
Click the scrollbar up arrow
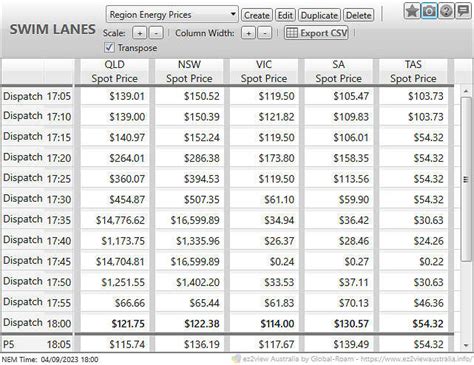pyautogui.click(x=466, y=91)
